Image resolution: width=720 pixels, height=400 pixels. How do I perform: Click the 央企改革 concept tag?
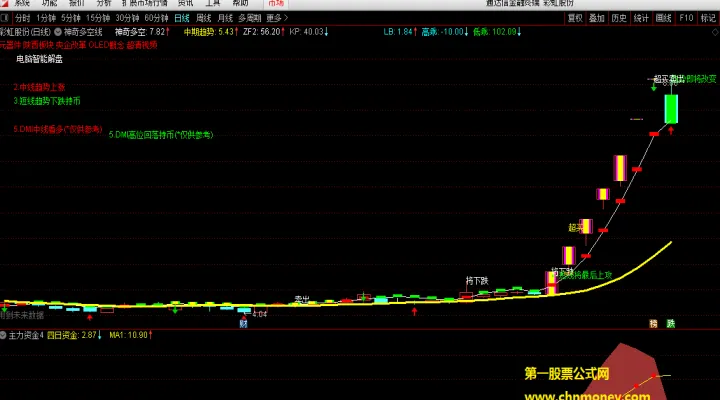71,45
